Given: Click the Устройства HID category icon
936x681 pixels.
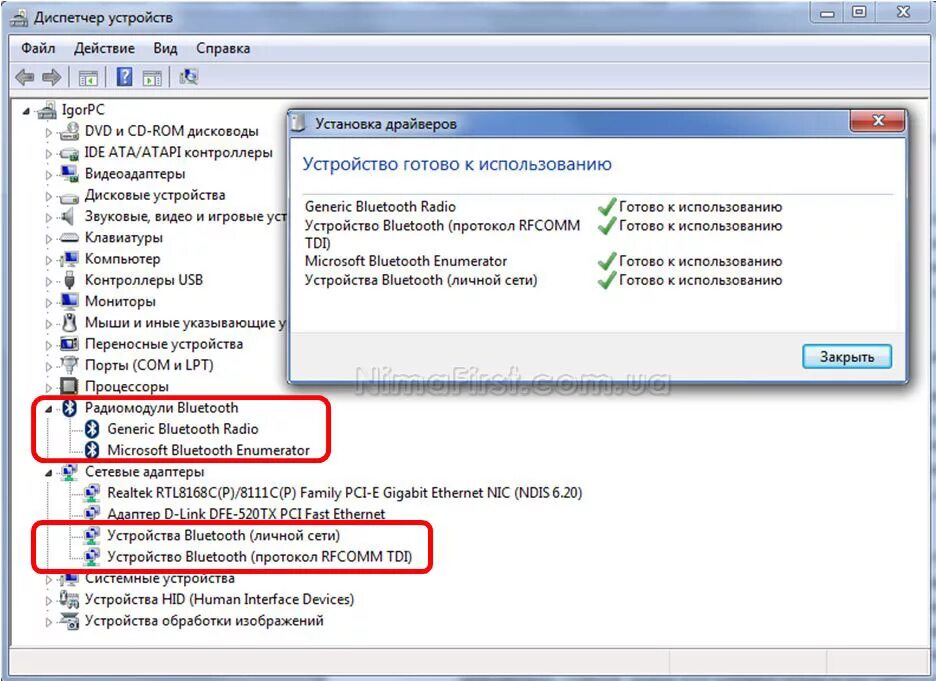Looking at the screenshot, I should (69, 599).
